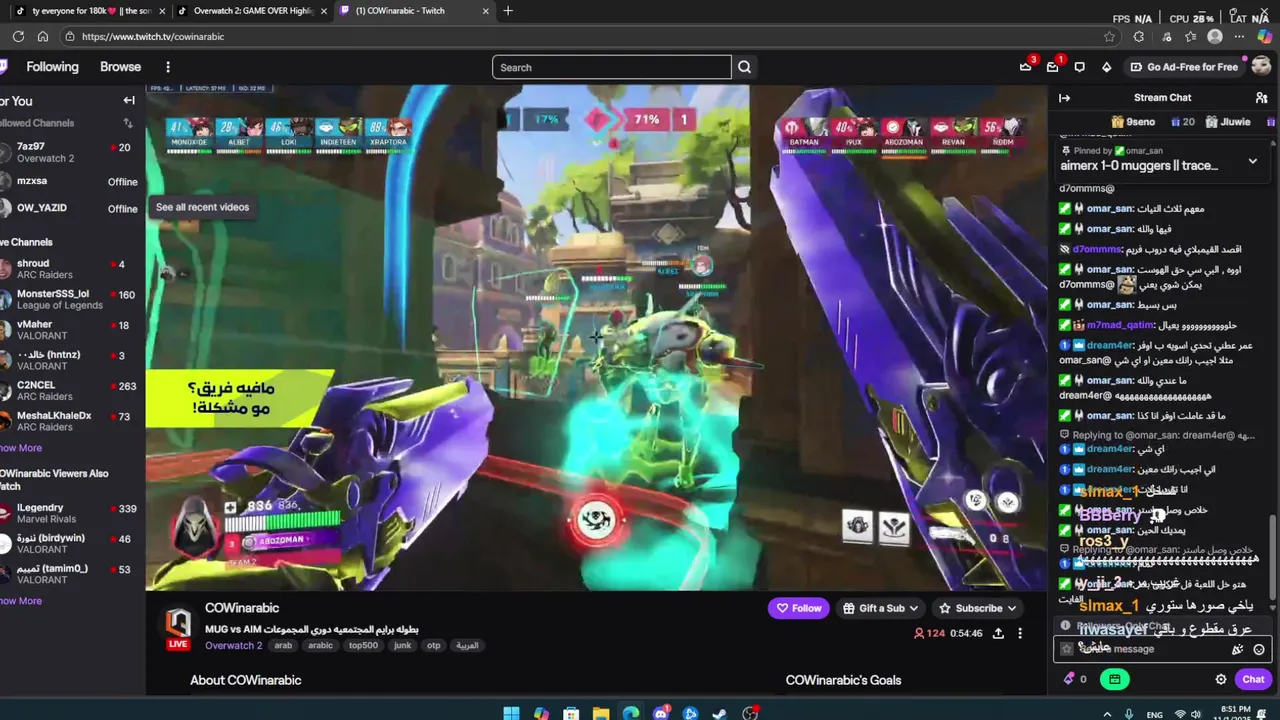Open notifications inbox icon
The height and width of the screenshot is (720, 1280).
pos(1052,67)
